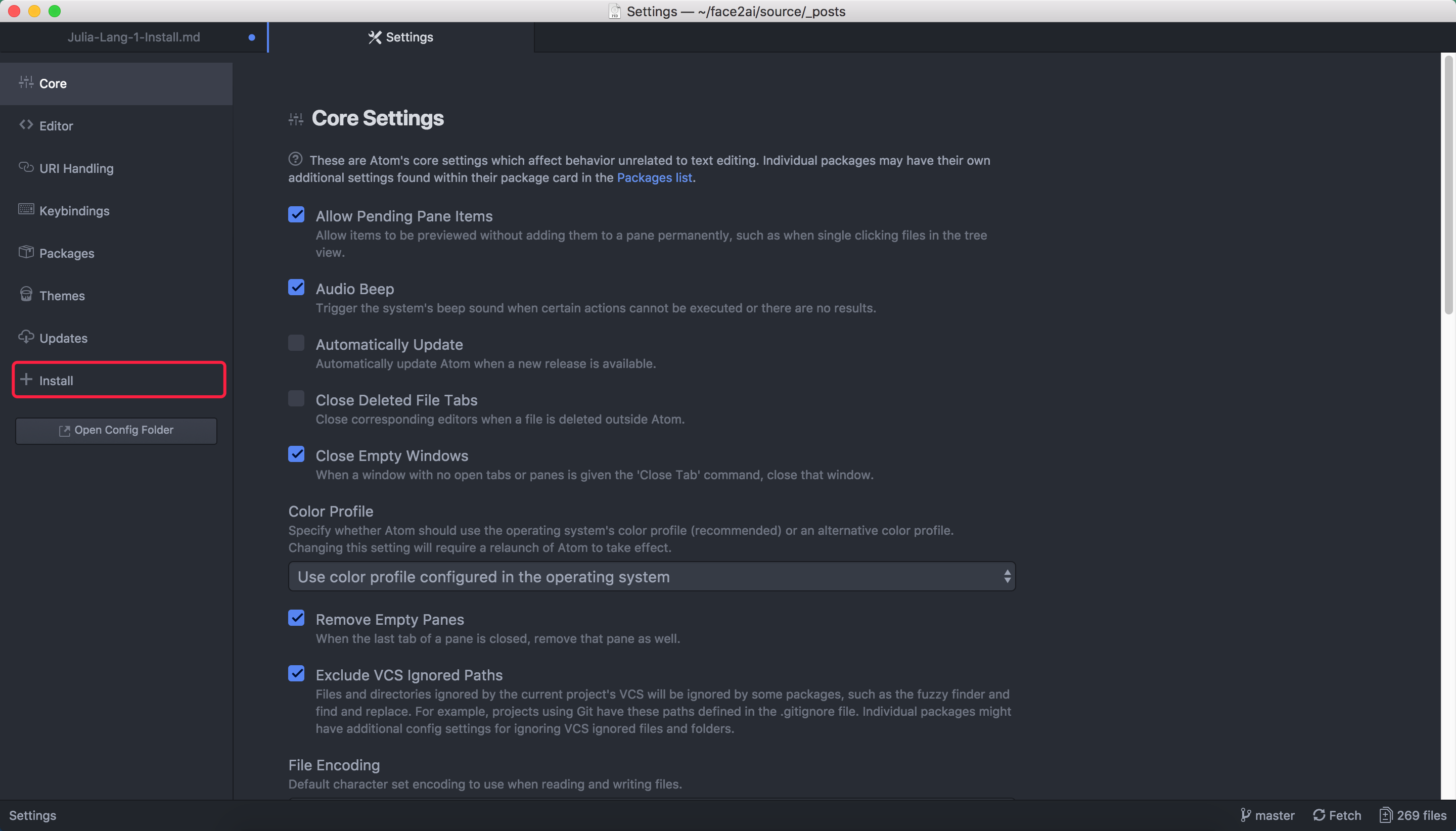Check the Close Deleted File Tabs box
1456x831 pixels.
click(296, 398)
